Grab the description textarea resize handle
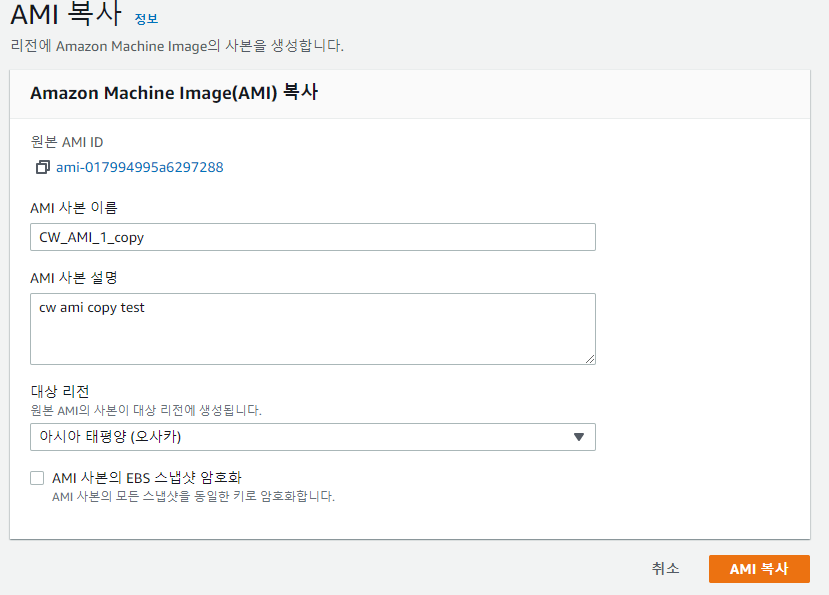This screenshot has height=595, width=829. (590, 359)
